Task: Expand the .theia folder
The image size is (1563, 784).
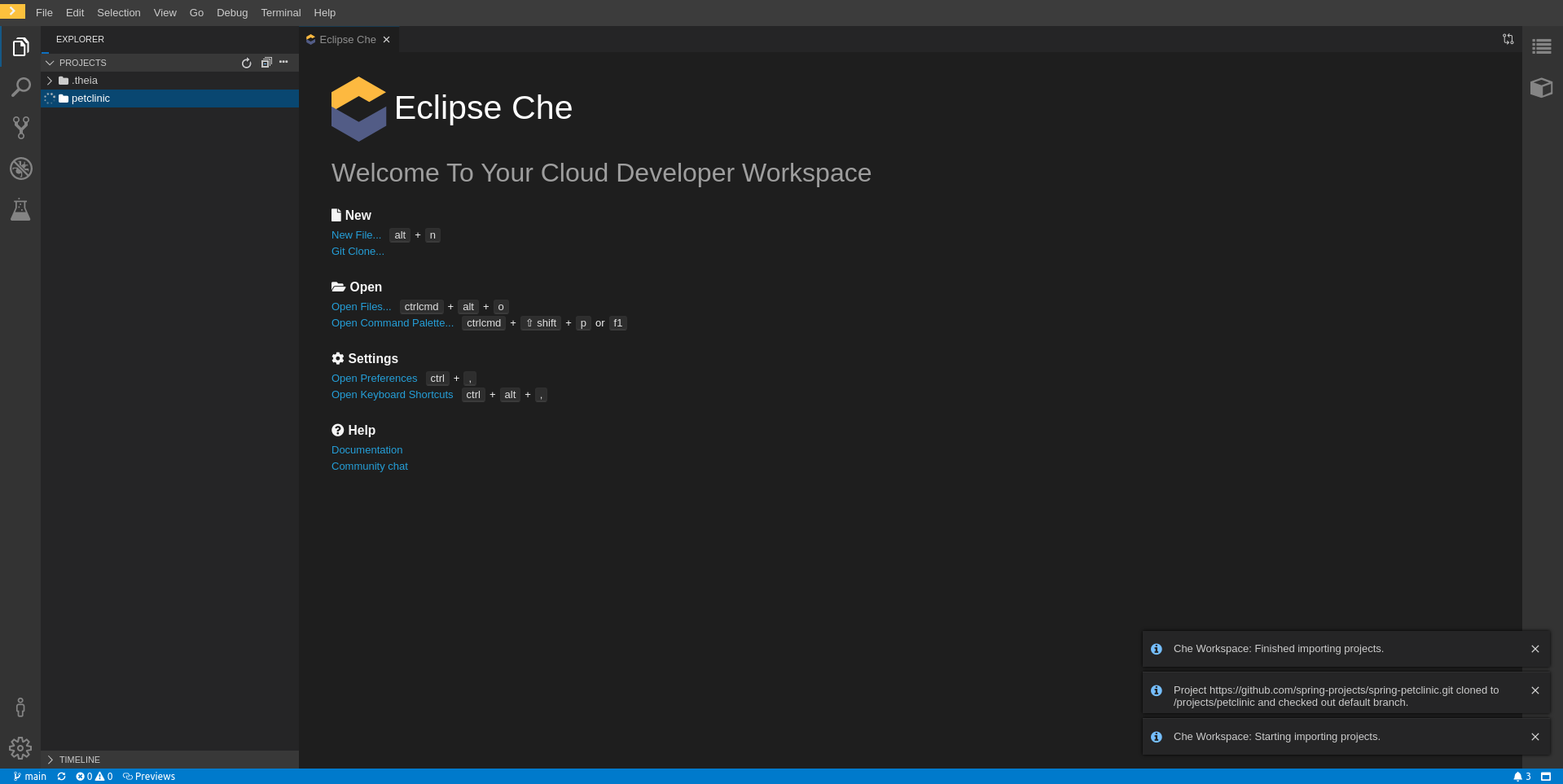Action: (x=50, y=81)
